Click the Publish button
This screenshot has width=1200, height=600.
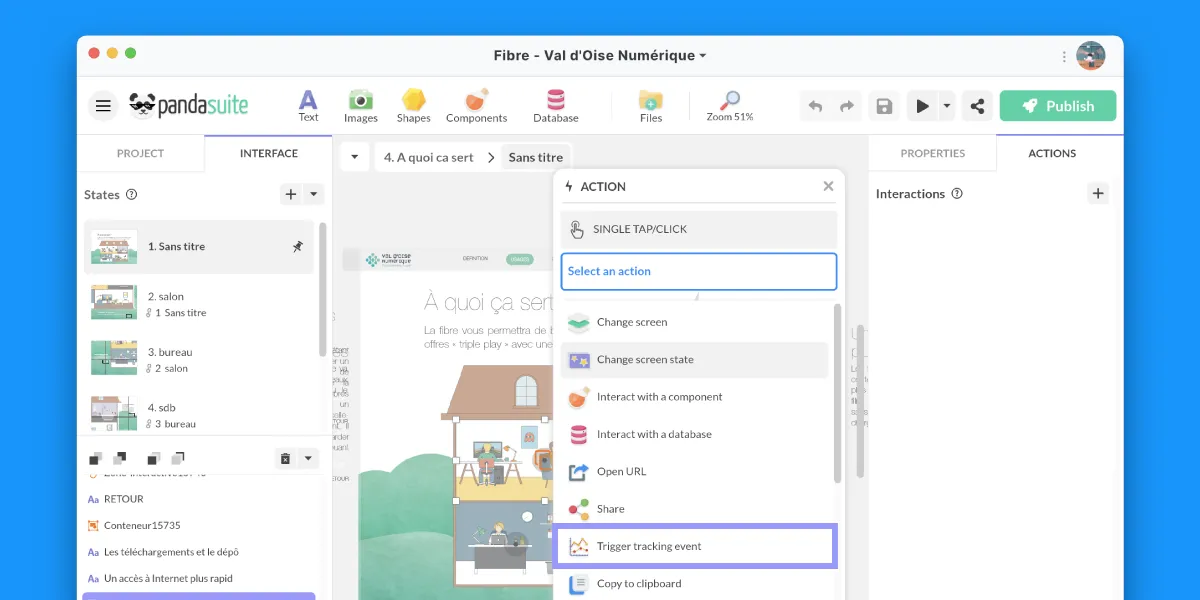click(1057, 106)
